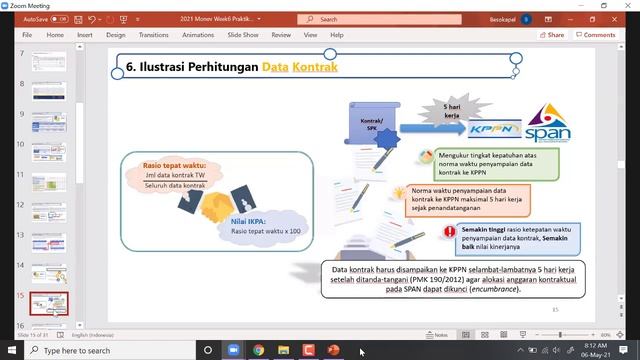Screen dimensions: 640x360
Task: Go to the Review tab
Action: coord(281,35)
